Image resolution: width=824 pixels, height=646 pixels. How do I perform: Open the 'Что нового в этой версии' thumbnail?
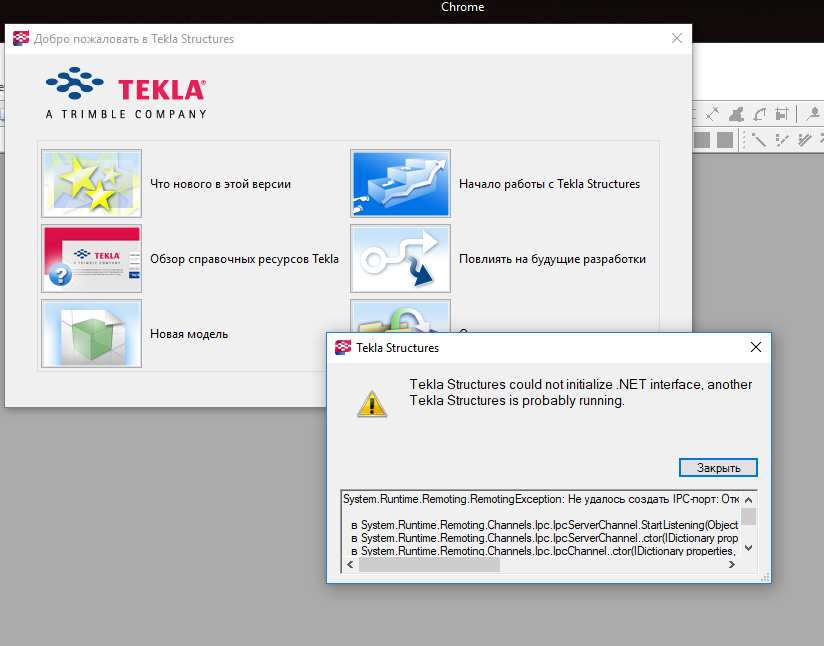91,183
